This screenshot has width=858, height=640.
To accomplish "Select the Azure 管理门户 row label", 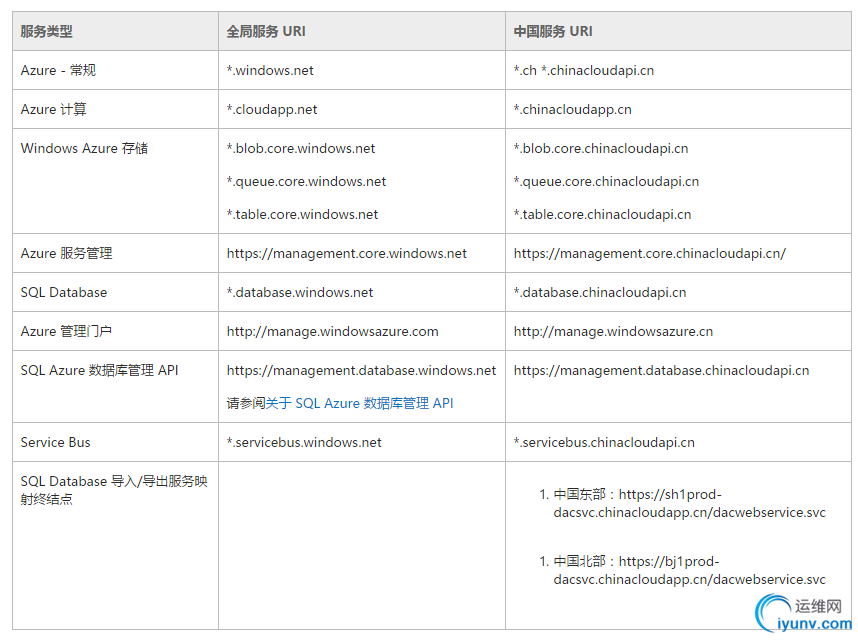I will [x=66, y=331].
